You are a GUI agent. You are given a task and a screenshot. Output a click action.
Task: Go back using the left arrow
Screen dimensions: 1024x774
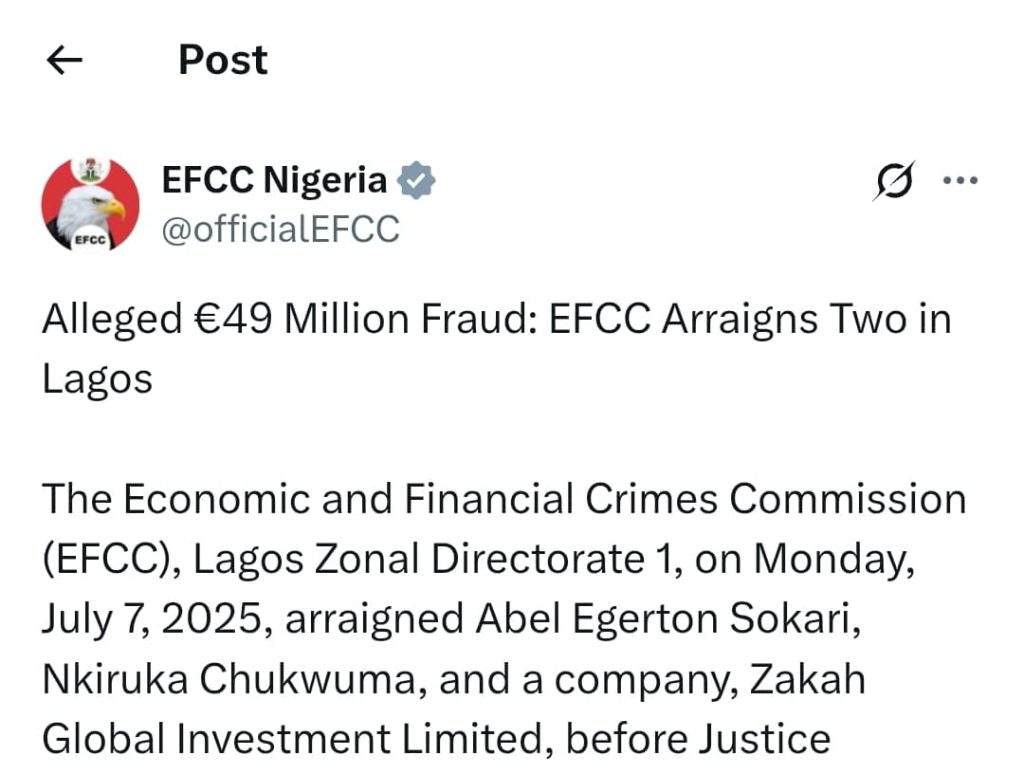coord(65,60)
